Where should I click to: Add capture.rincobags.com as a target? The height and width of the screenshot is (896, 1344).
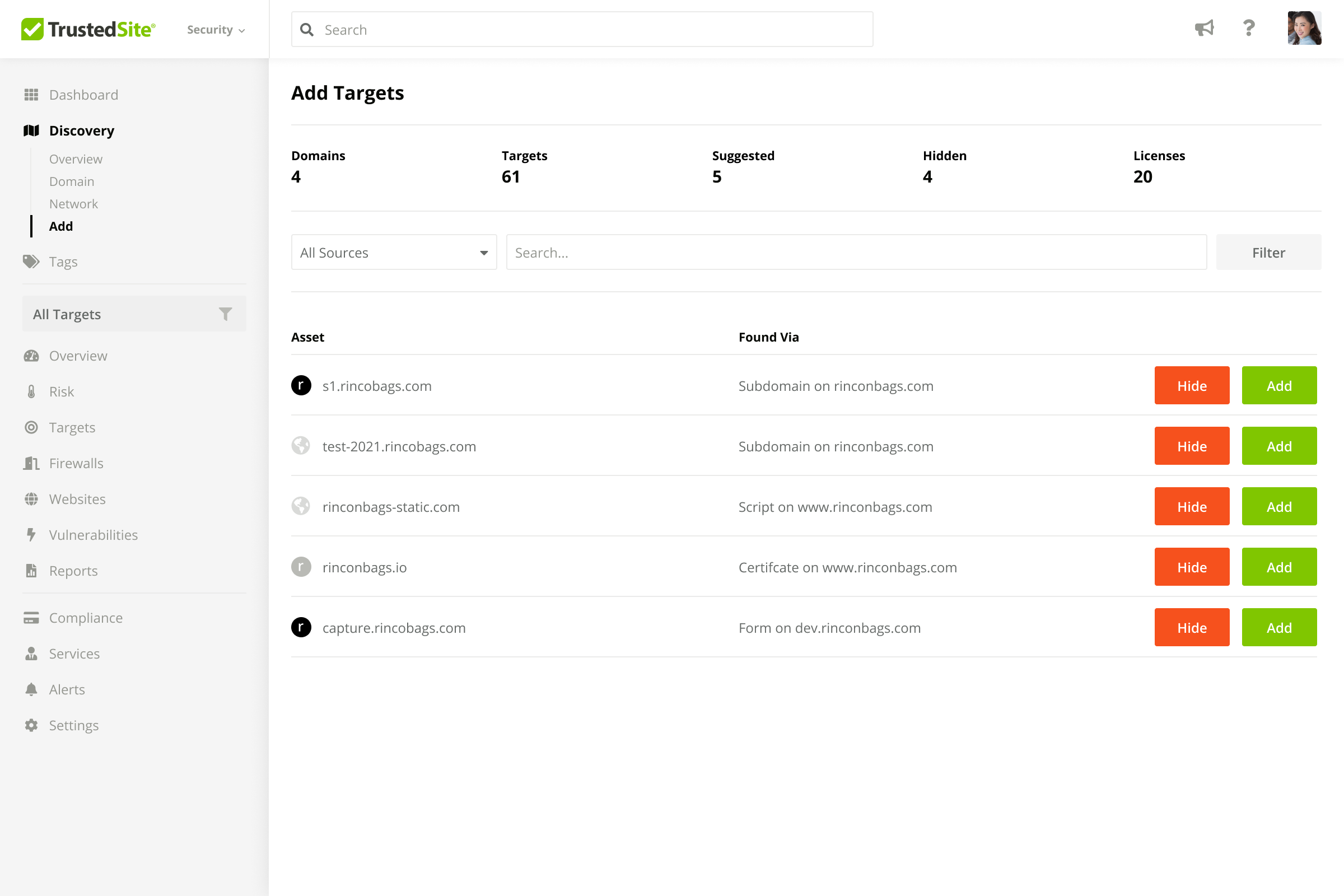1279,627
